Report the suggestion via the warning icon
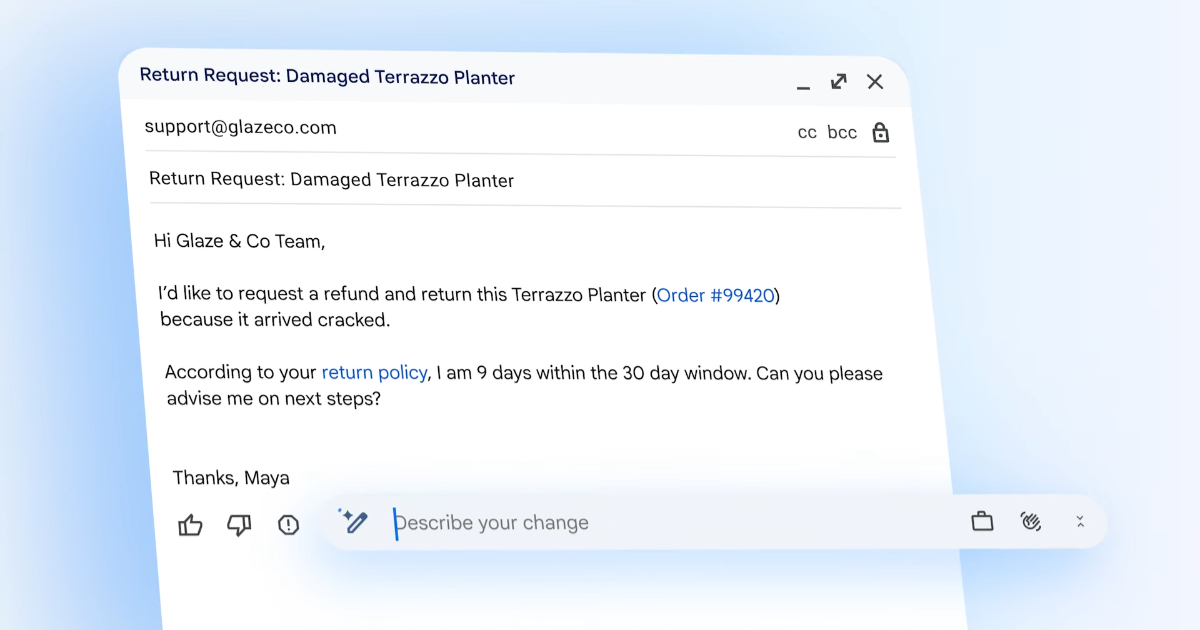1200x630 pixels. (288, 525)
